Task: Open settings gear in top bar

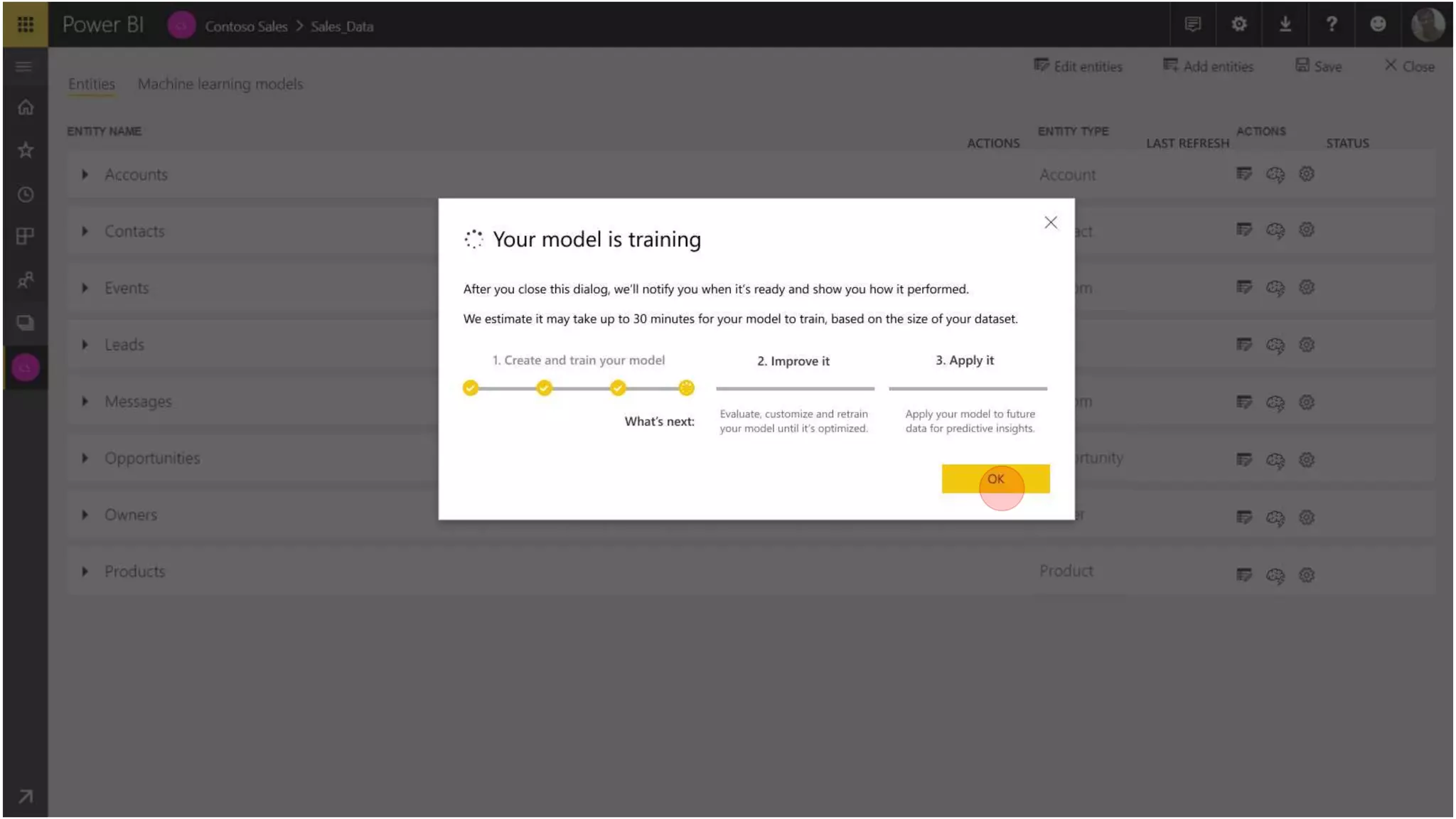Action: click(x=1239, y=24)
